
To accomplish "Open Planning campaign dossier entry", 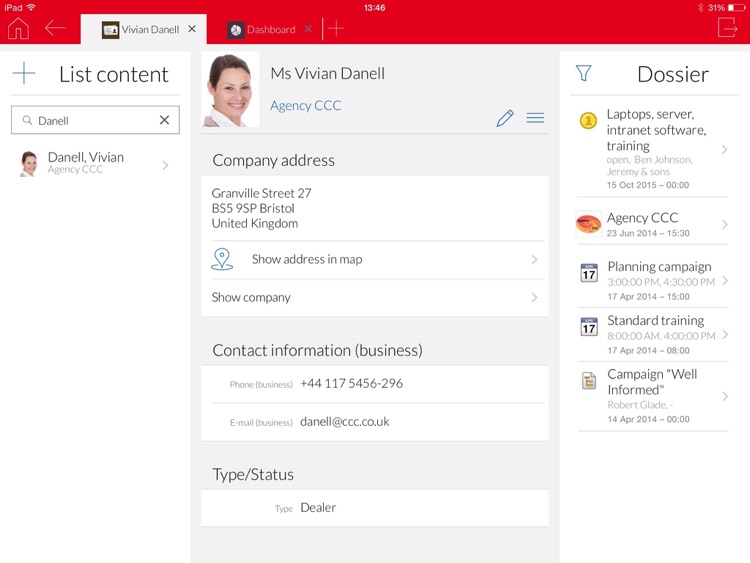I will (653, 280).
